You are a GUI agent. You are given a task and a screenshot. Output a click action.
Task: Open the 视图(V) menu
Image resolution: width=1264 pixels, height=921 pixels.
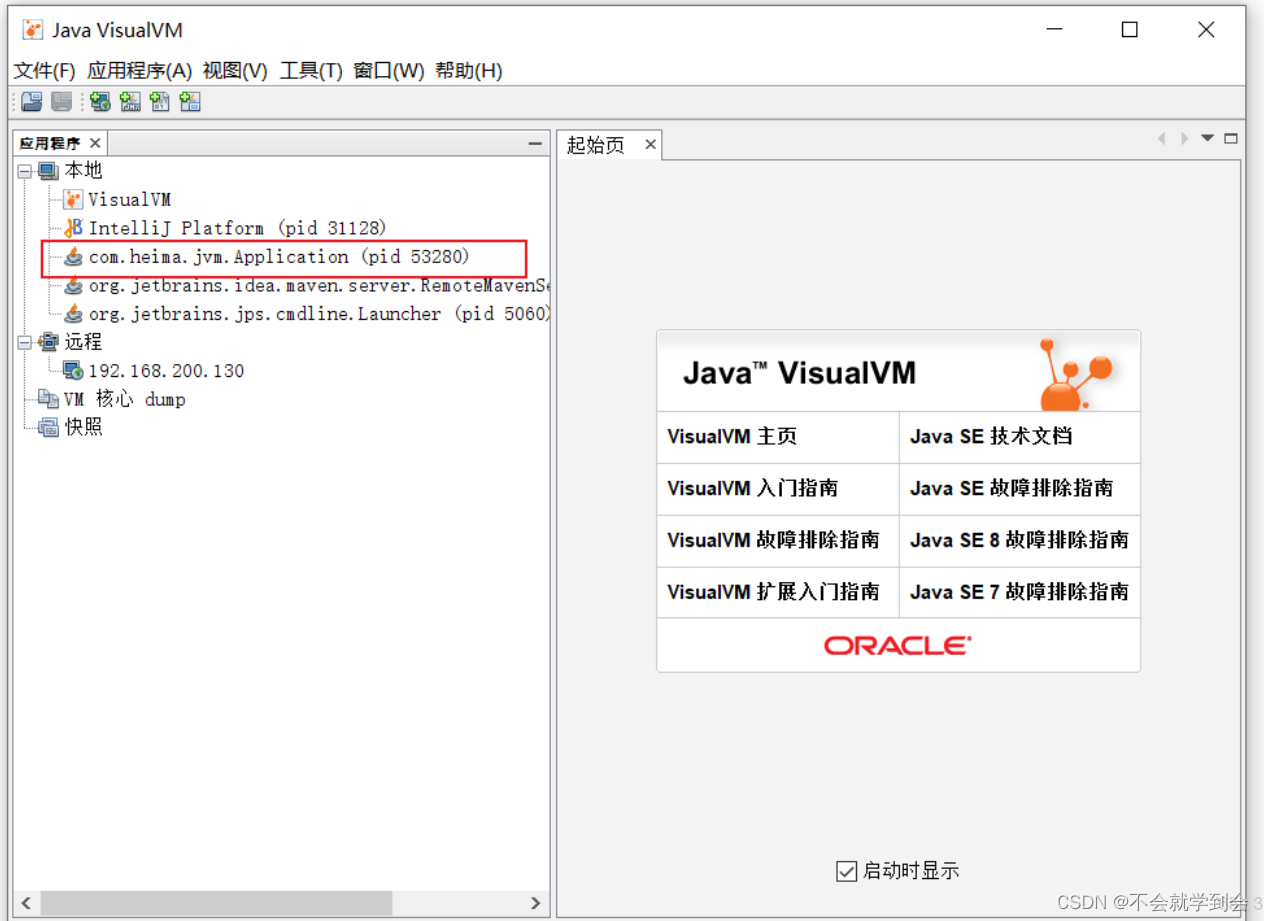pos(235,71)
